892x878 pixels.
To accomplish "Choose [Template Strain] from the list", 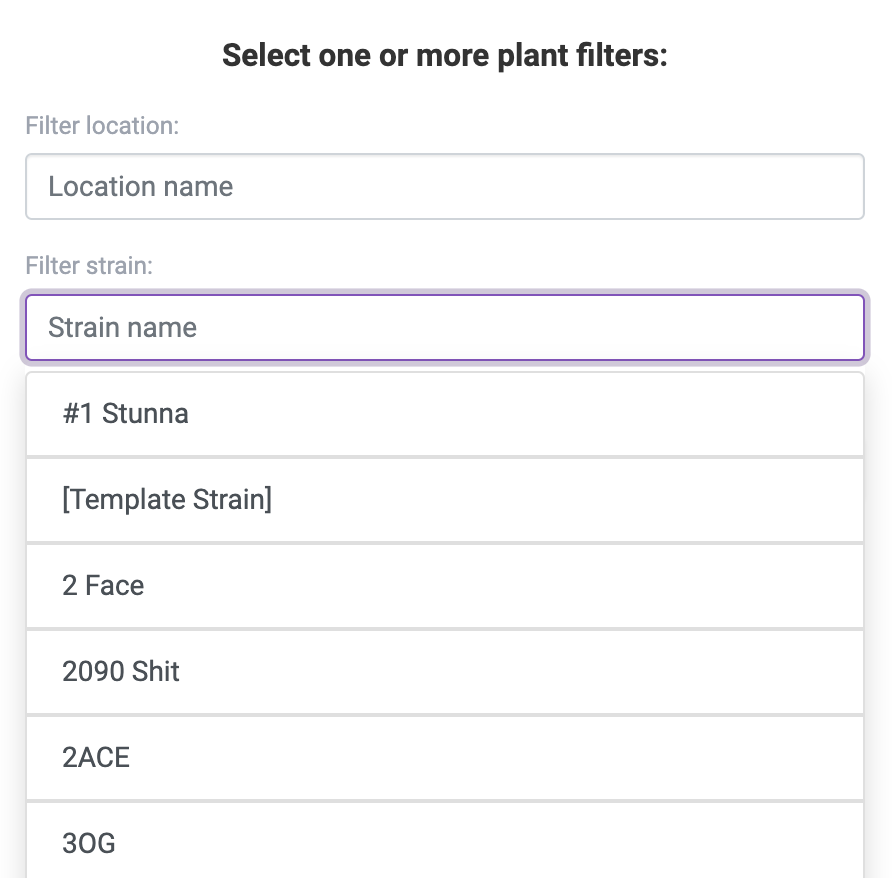I will coord(444,500).
